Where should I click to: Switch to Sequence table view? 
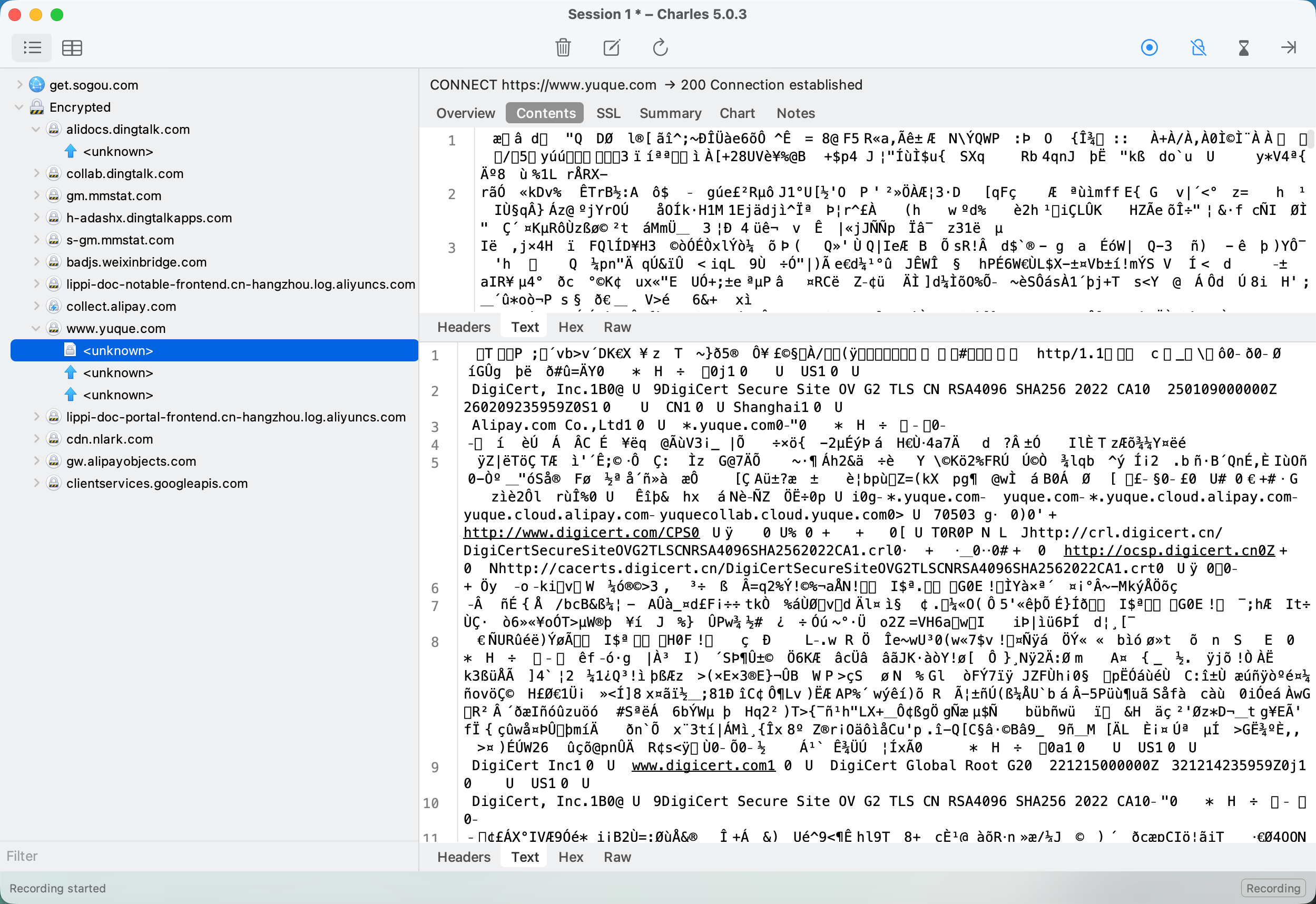click(72, 47)
